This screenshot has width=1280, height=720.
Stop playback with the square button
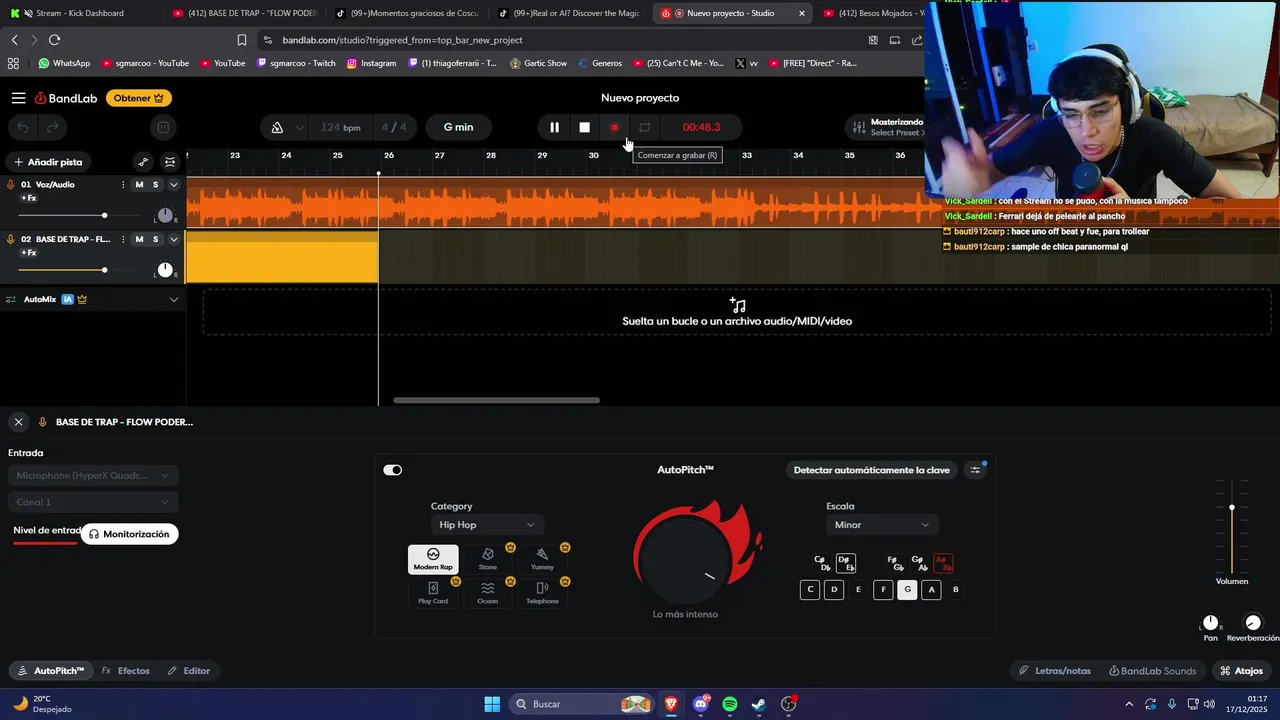point(584,127)
